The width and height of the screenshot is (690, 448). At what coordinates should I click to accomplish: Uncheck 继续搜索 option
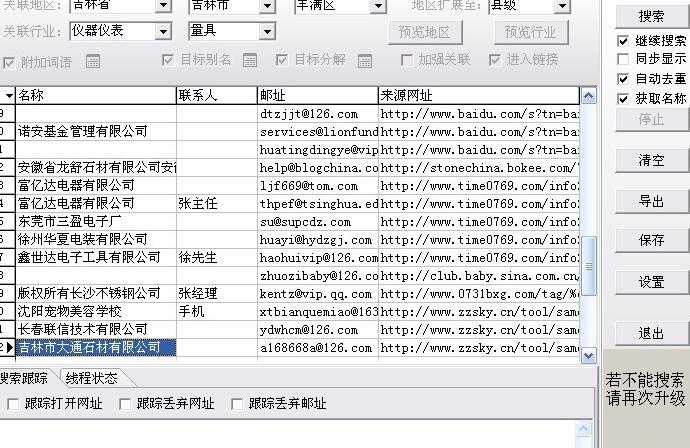[x=623, y=41]
